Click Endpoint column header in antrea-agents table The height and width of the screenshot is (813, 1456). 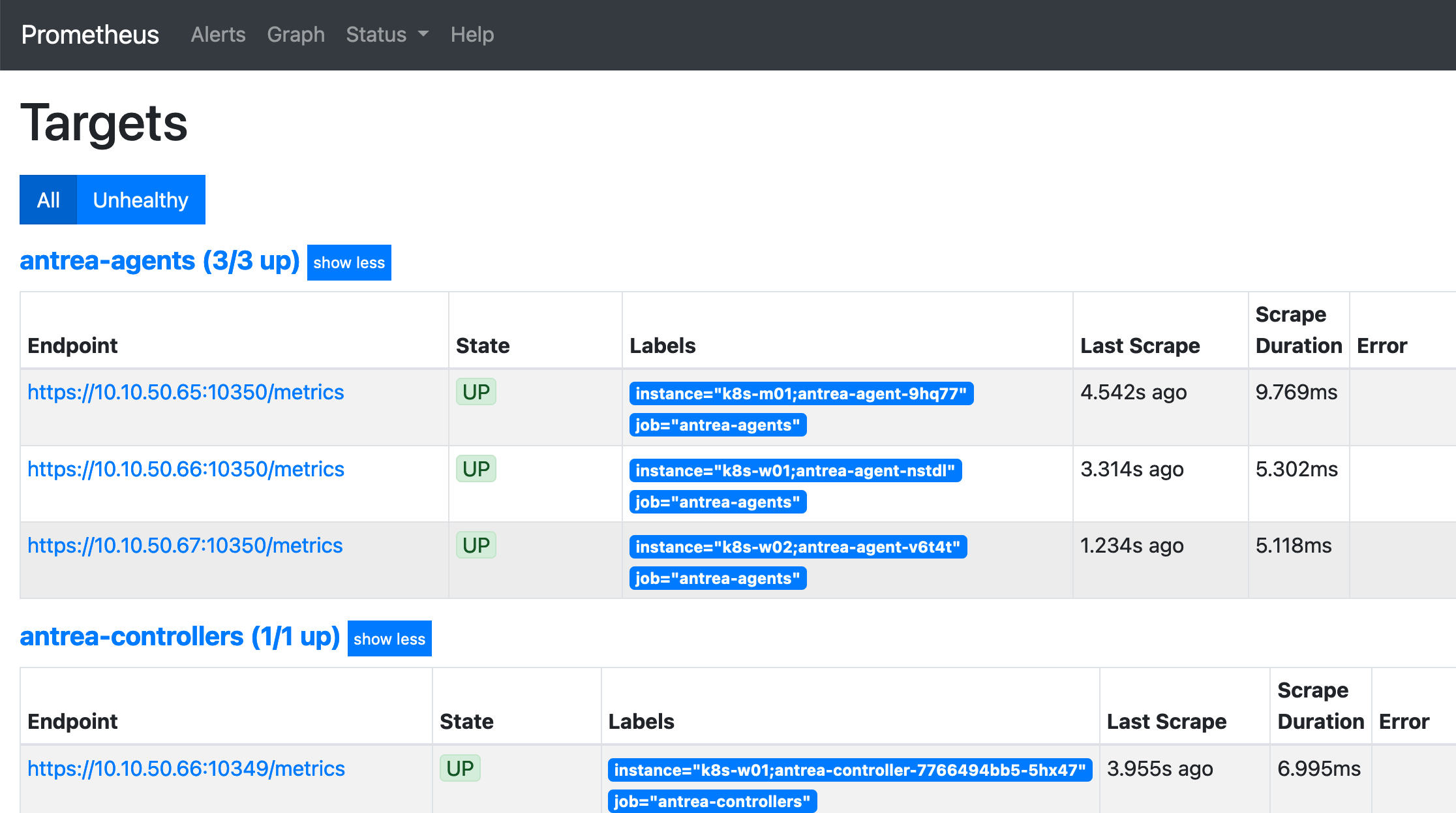pos(72,345)
